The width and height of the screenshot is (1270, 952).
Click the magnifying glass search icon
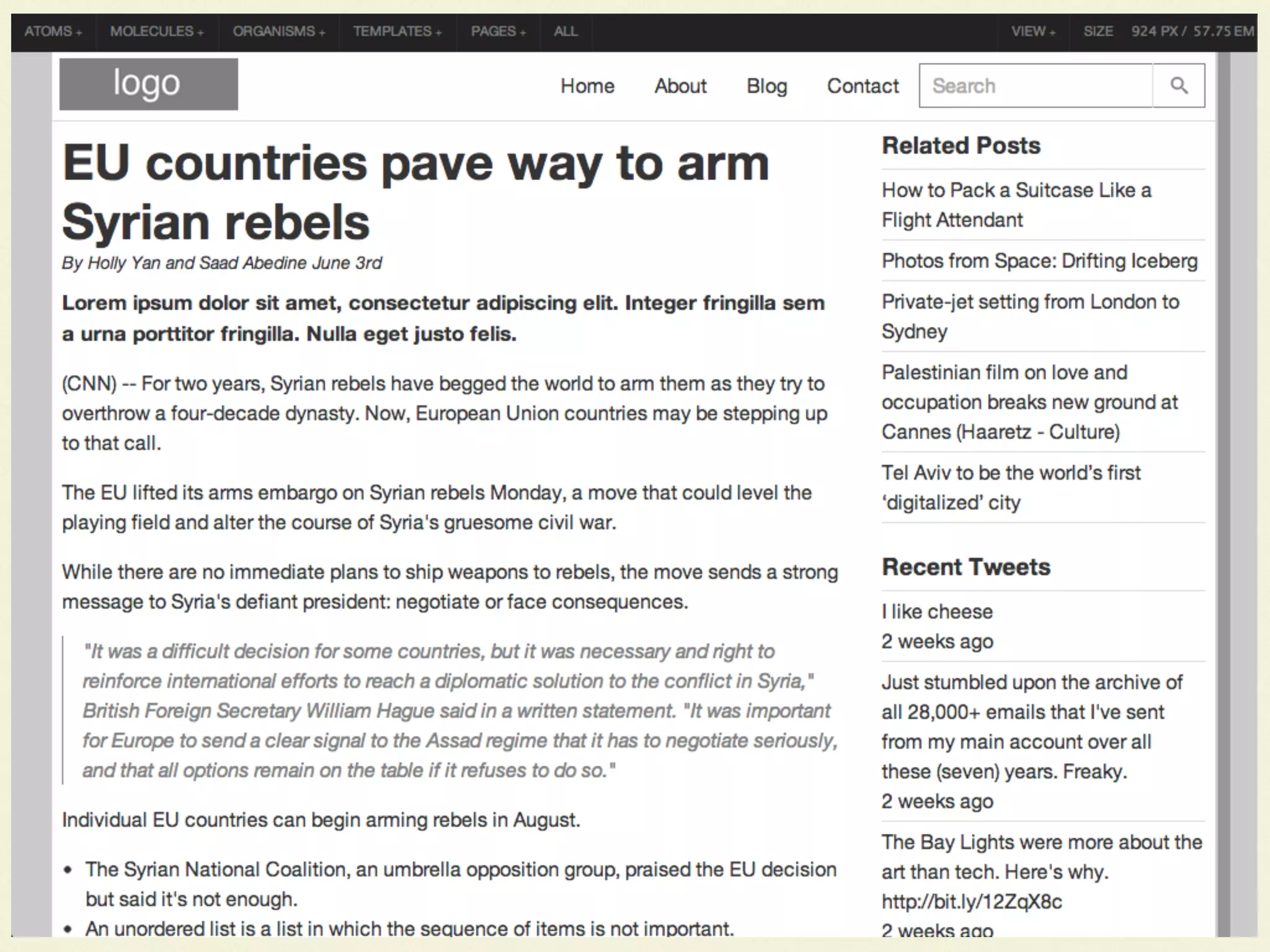pos(1178,86)
